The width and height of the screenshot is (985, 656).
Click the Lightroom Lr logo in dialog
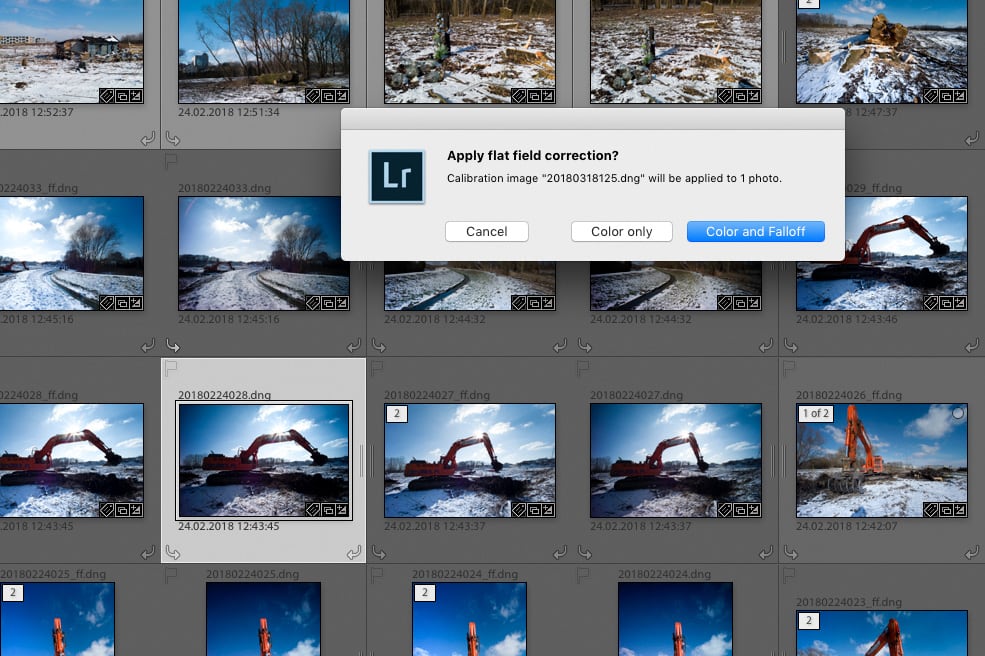(x=396, y=177)
